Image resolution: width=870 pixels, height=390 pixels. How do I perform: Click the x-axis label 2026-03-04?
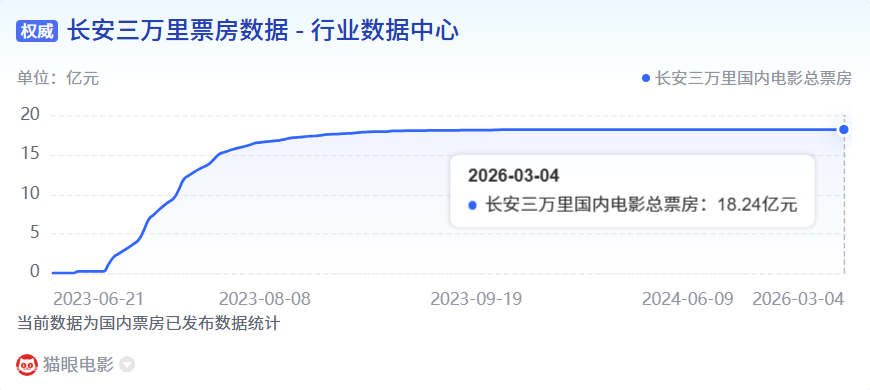(x=798, y=299)
